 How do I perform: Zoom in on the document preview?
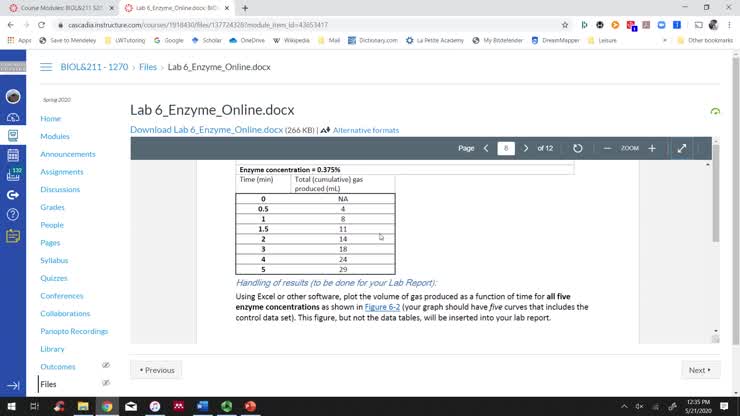(652, 148)
